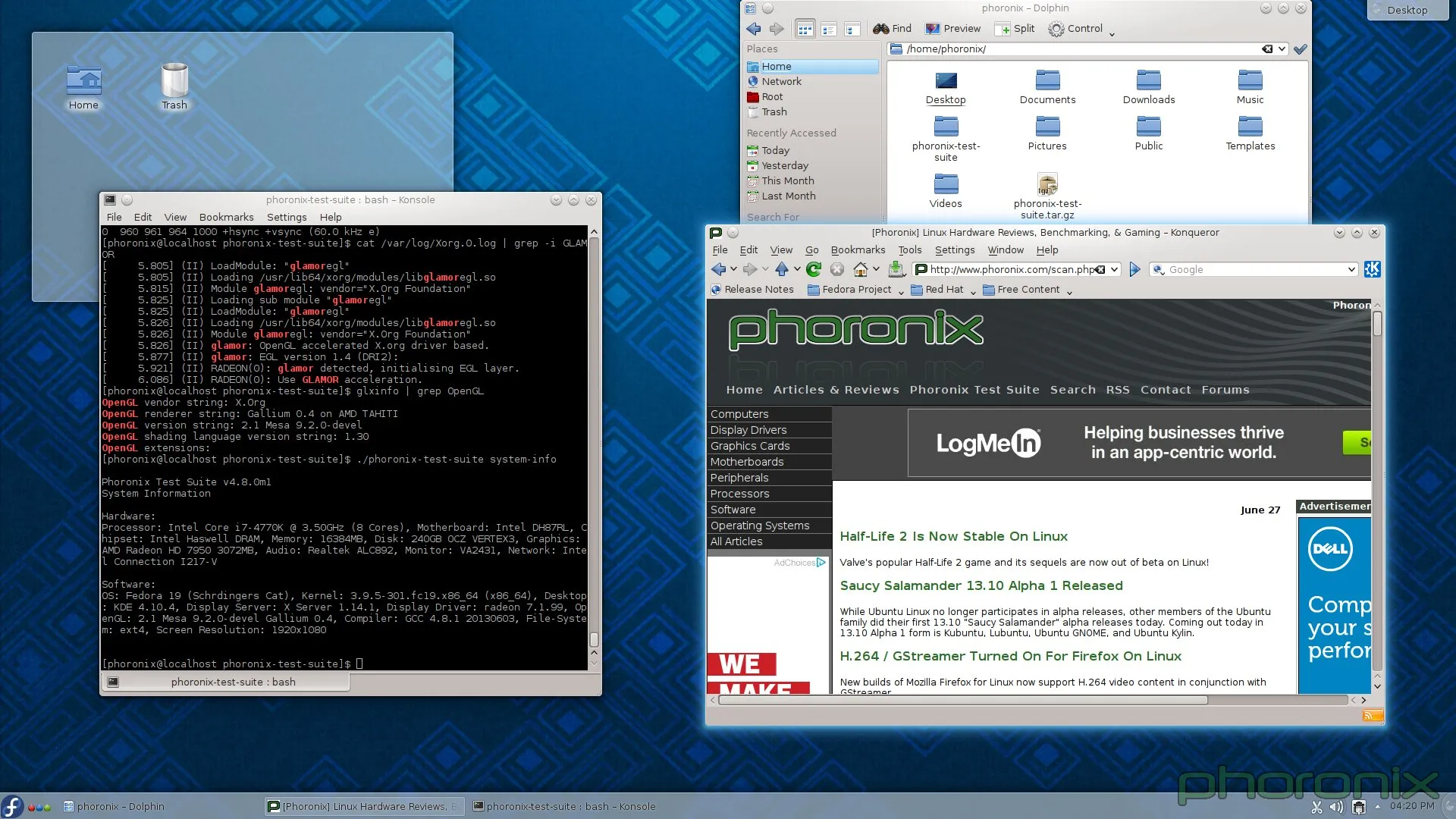Open the Music folder in Dolphin
The image size is (1456, 819).
pyautogui.click(x=1250, y=87)
